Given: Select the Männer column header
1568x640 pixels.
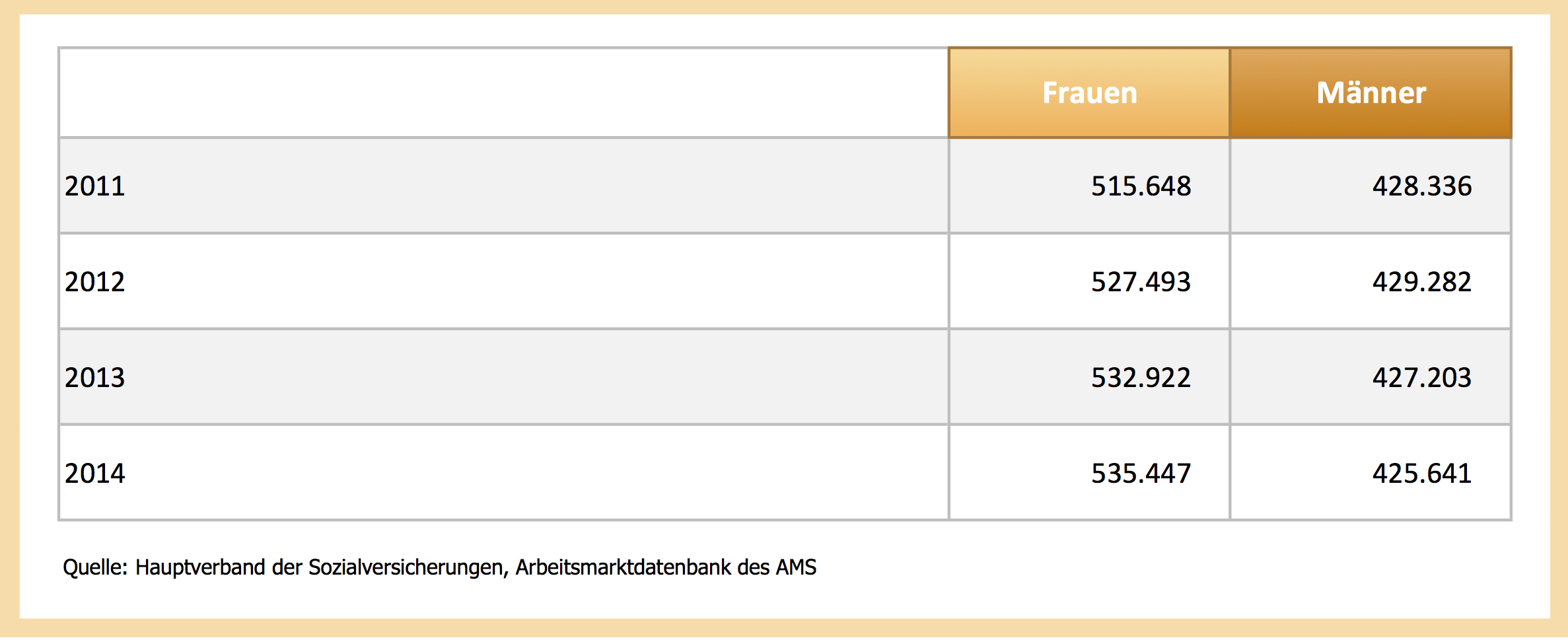Looking at the screenshot, I should (1371, 93).
